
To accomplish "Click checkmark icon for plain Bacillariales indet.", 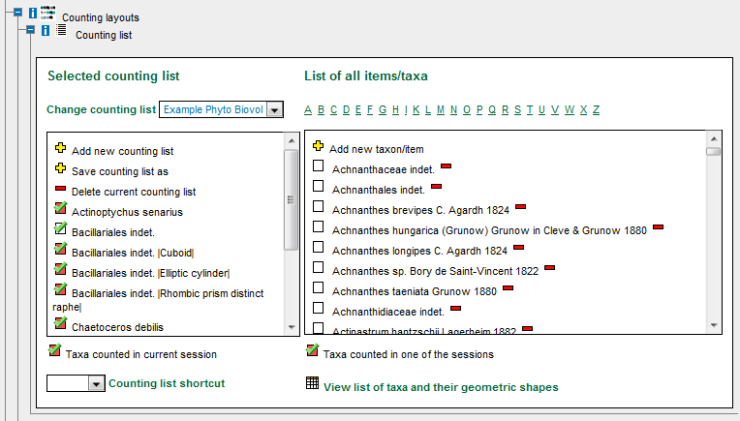I will 60,228.
